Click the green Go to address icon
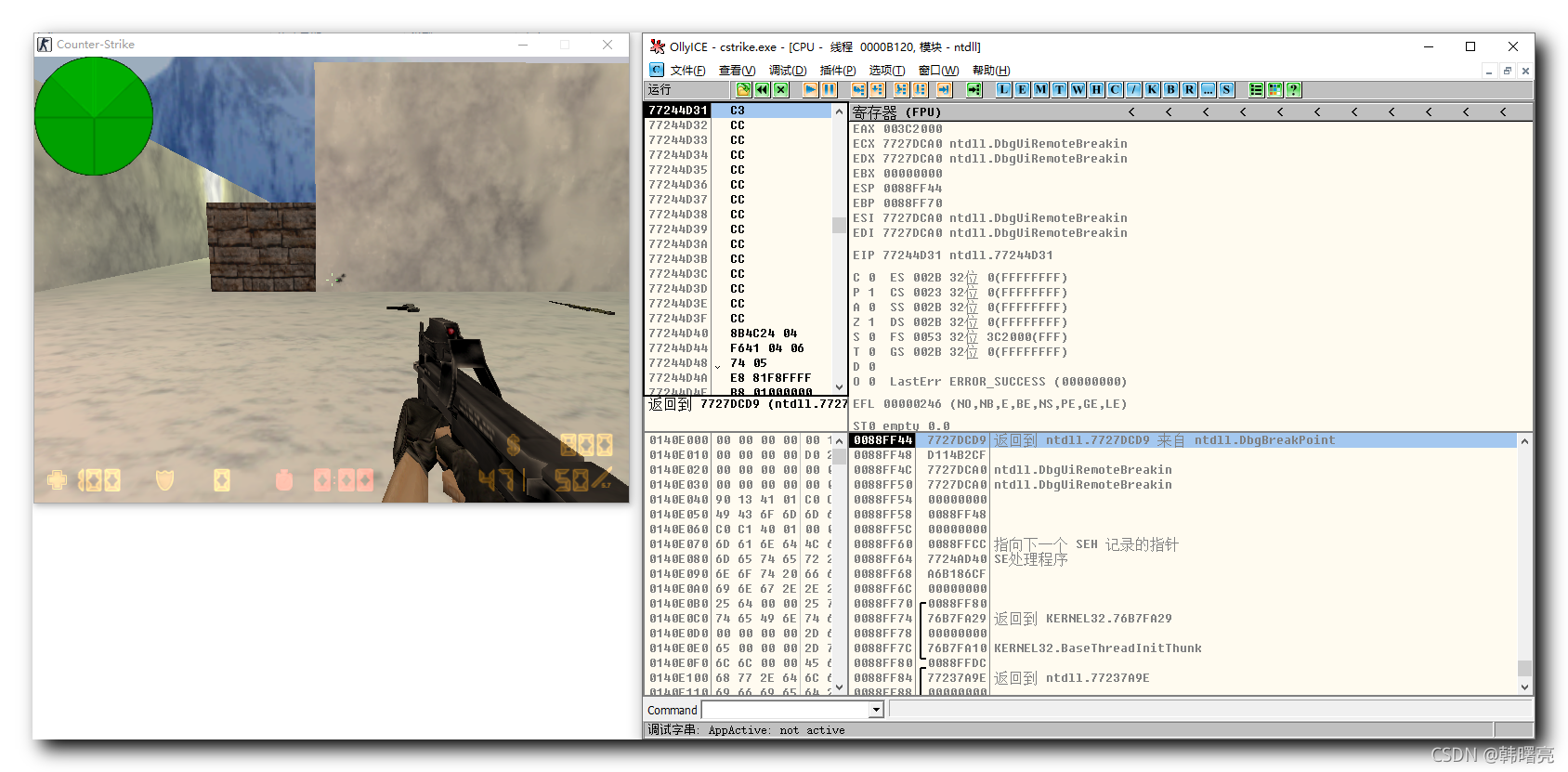The width and height of the screenshot is (1568, 772). point(973,89)
